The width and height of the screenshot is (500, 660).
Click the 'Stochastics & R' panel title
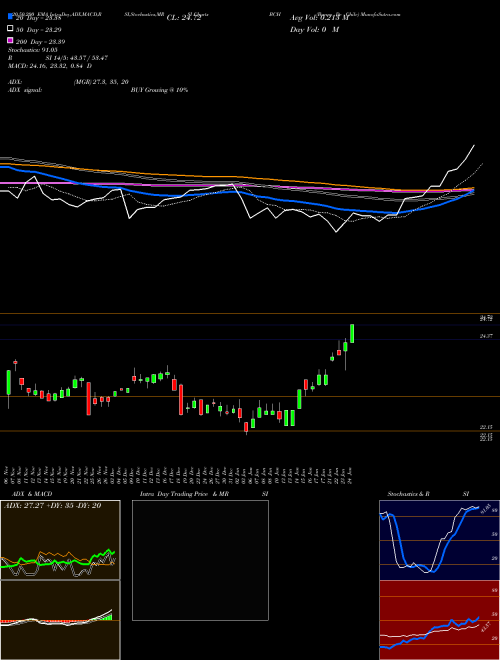pyautogui.click(x=408, y=494)
